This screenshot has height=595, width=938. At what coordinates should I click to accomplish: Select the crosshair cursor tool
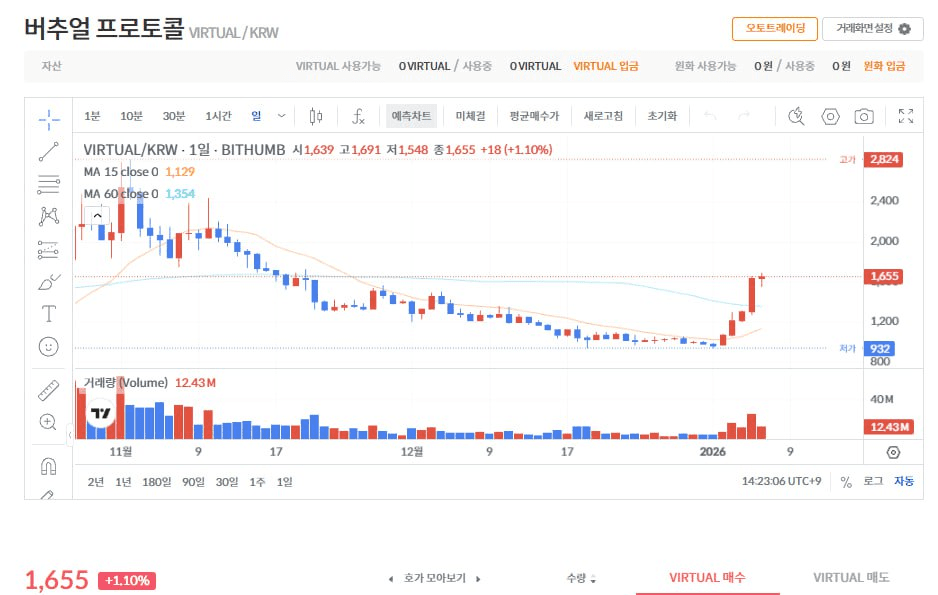pos(48,117)
